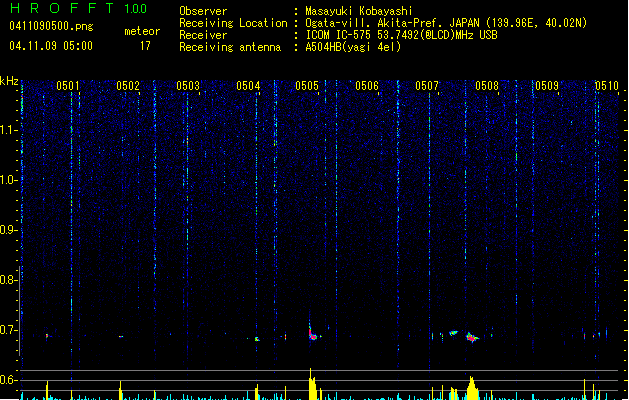Click the 1.0 kHz axis label
Screen dimensions: 629x400
pyautogui.click(x=8, y=180)
